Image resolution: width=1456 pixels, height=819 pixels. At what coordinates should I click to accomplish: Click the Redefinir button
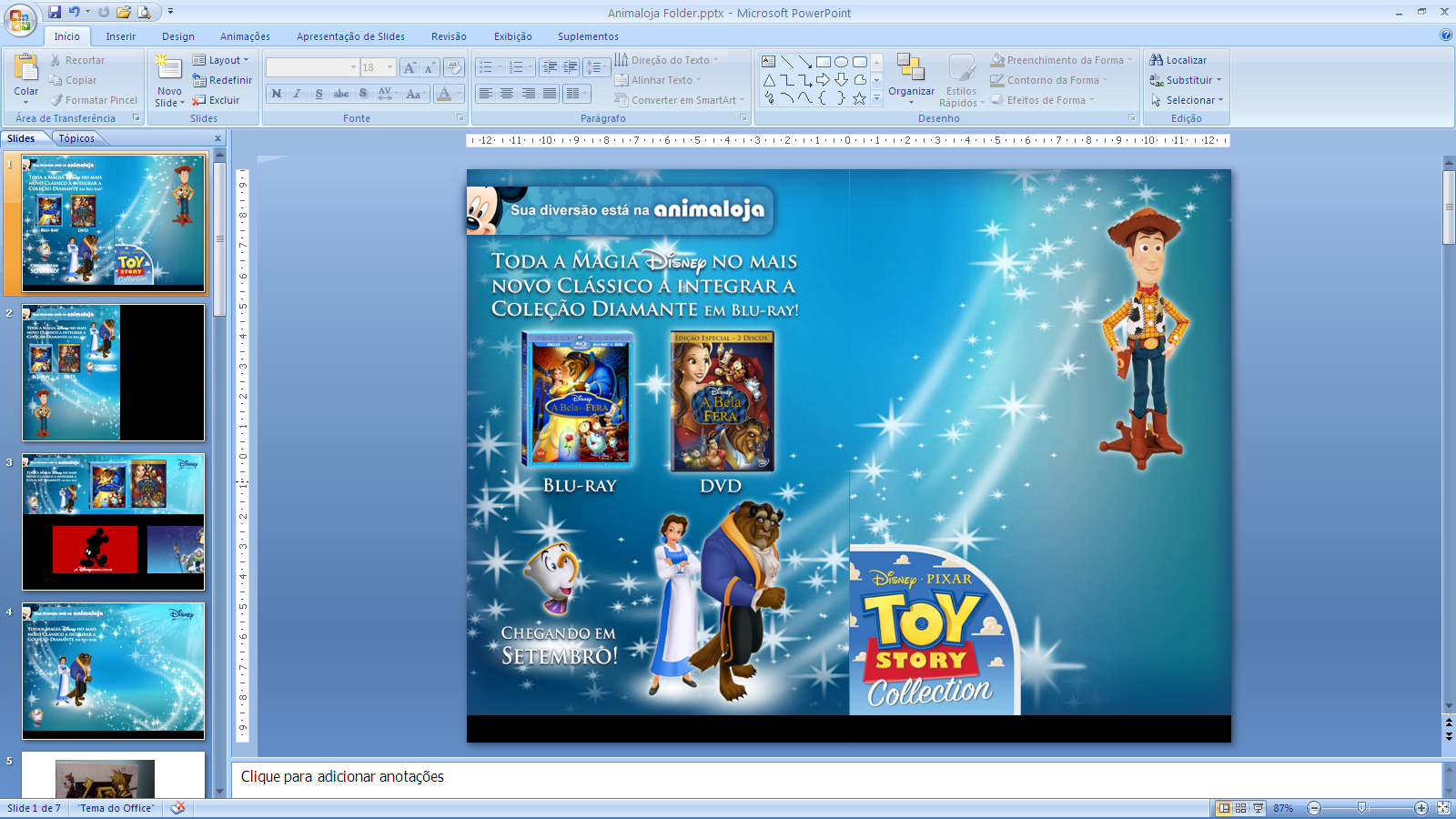pyautogui.click(x=223, y=80)
